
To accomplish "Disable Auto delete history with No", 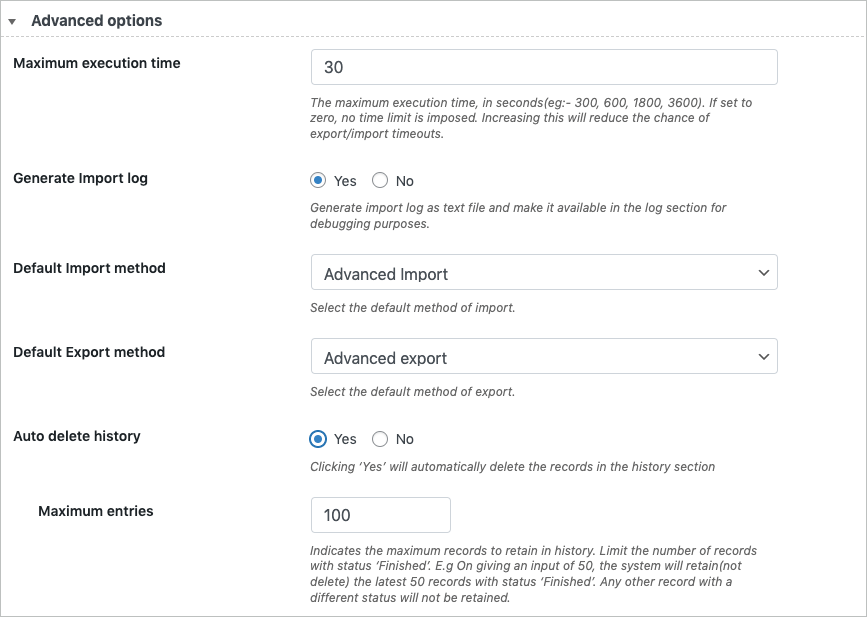I will 380,439.
